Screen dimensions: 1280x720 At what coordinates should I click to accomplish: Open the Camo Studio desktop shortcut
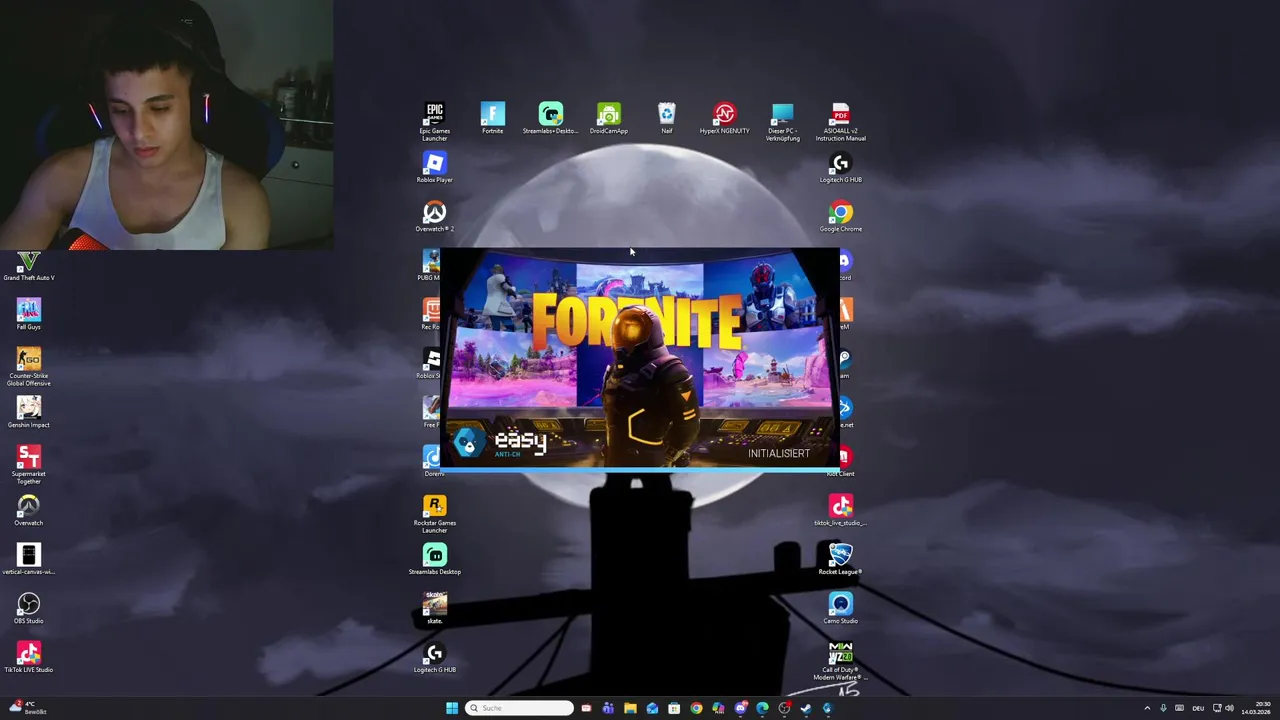tap(840, 608)
